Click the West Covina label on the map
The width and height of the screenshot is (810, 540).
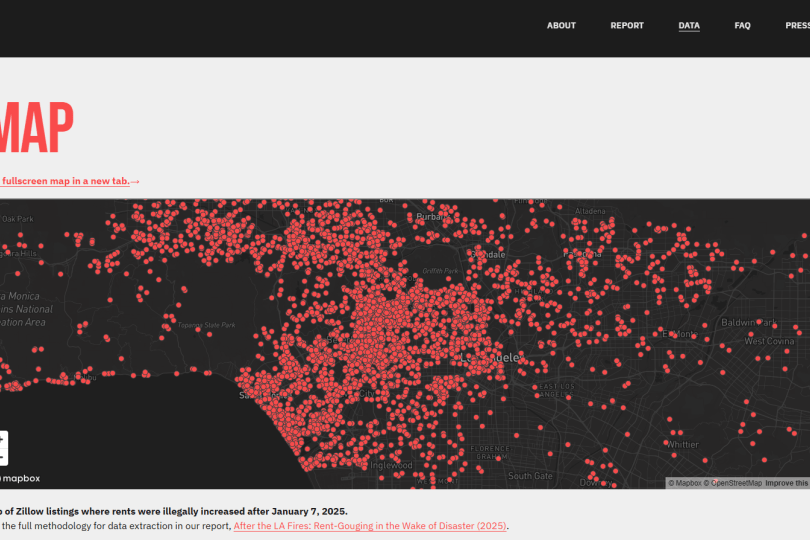point(769,341)
